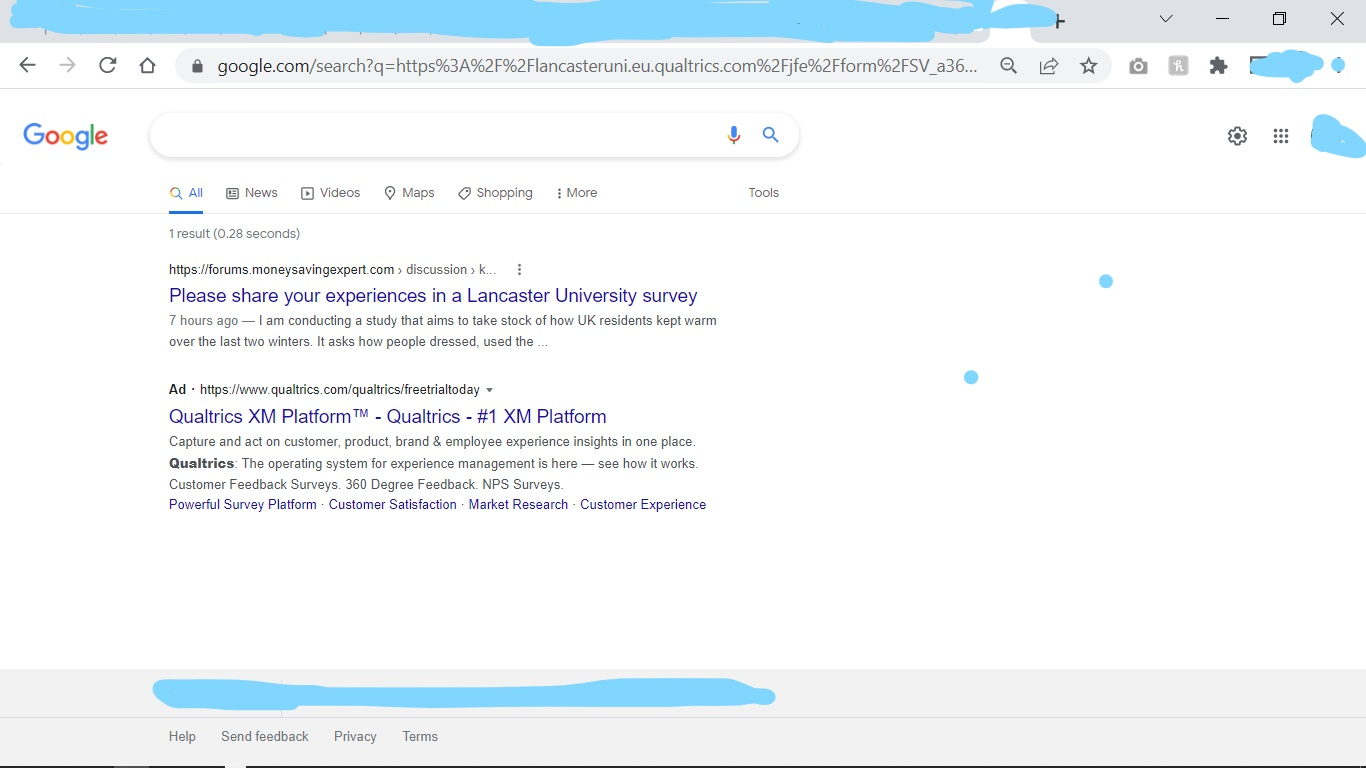Click the grey square extension icon

tap(1178, 66)
